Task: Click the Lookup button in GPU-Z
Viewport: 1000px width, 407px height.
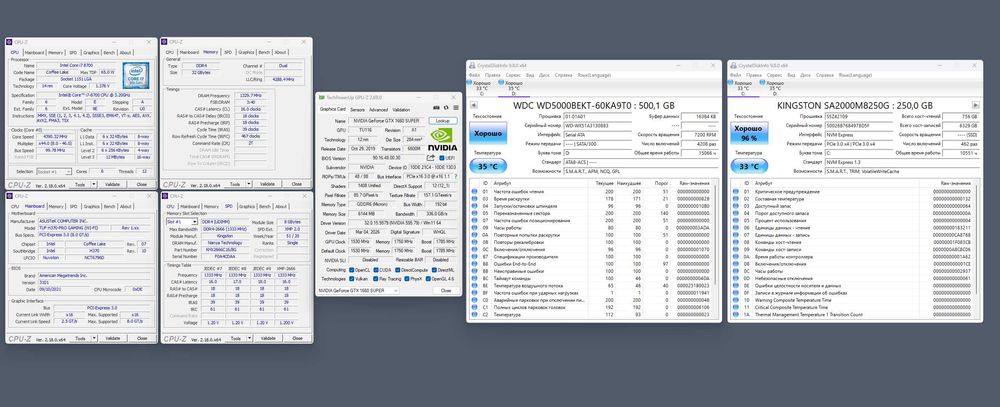Action: [x=443, y=121]
